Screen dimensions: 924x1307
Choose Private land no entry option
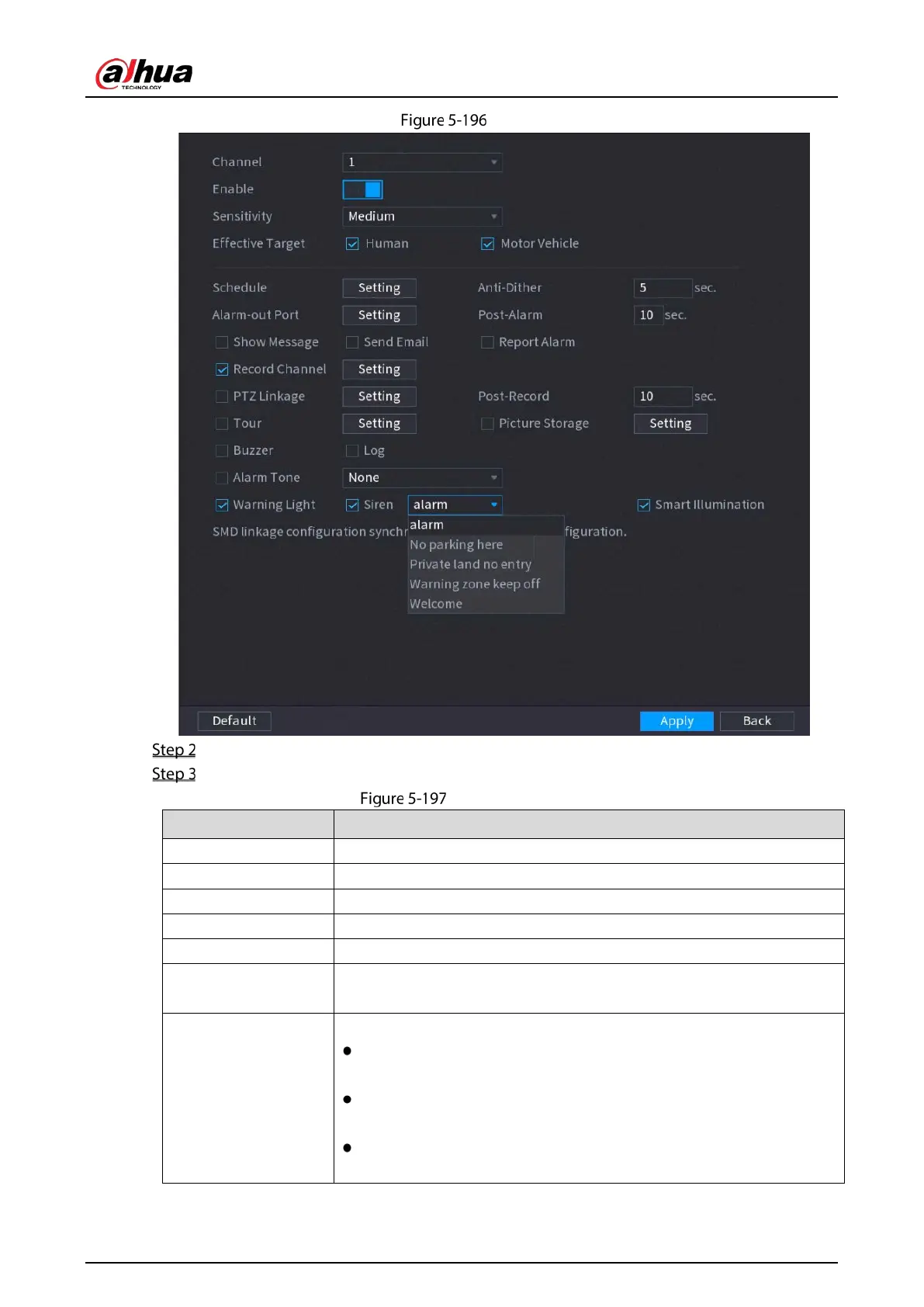486,564
